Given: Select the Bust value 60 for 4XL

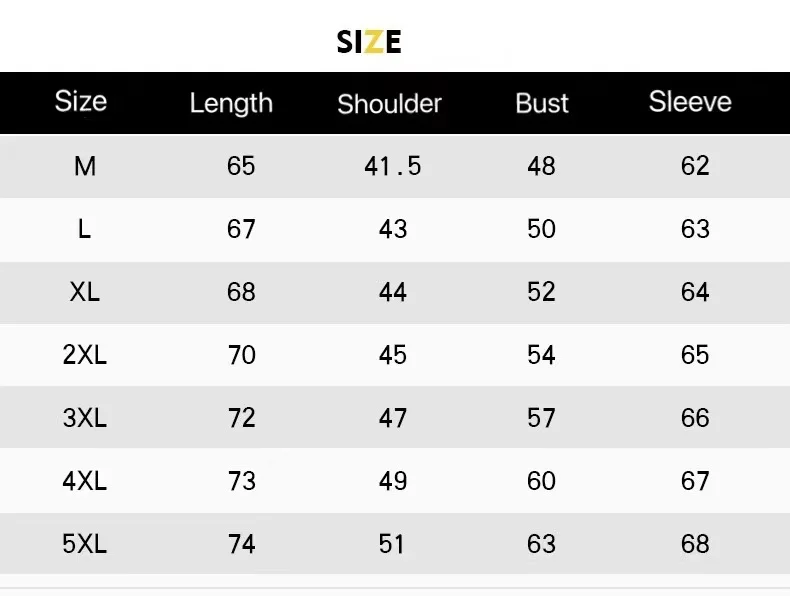Looking at the screenshot, I should (541, 481).
